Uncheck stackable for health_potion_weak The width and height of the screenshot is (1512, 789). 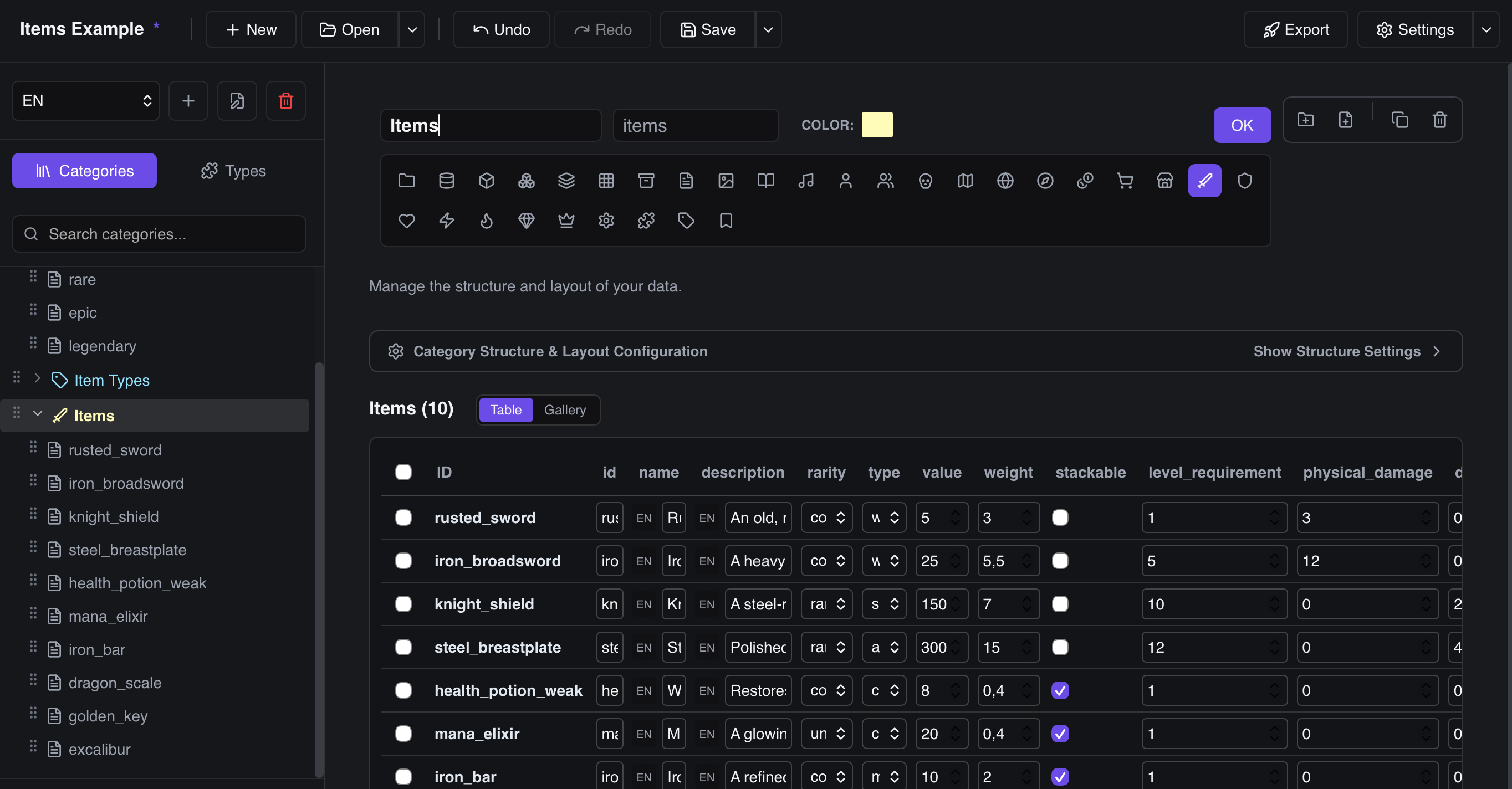pyautogui.click(x=1060, y=690)
